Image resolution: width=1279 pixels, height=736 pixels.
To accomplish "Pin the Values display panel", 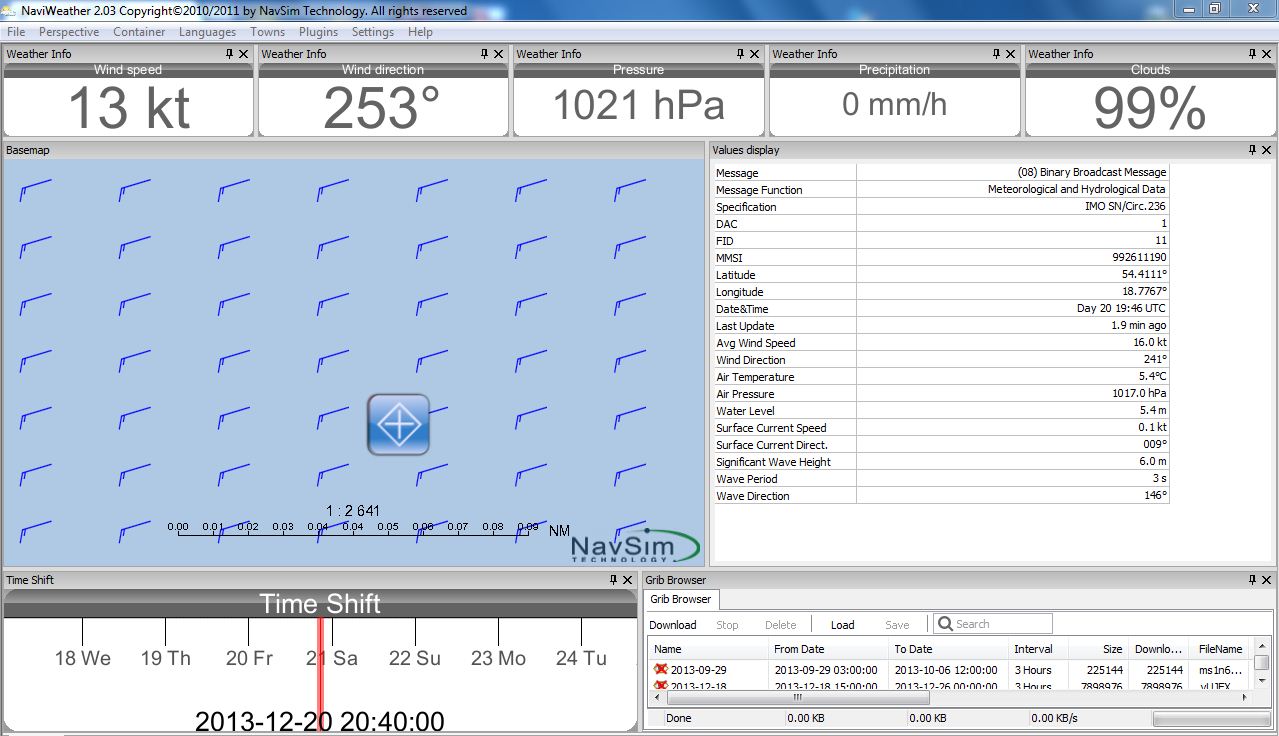I will 1252,150.
